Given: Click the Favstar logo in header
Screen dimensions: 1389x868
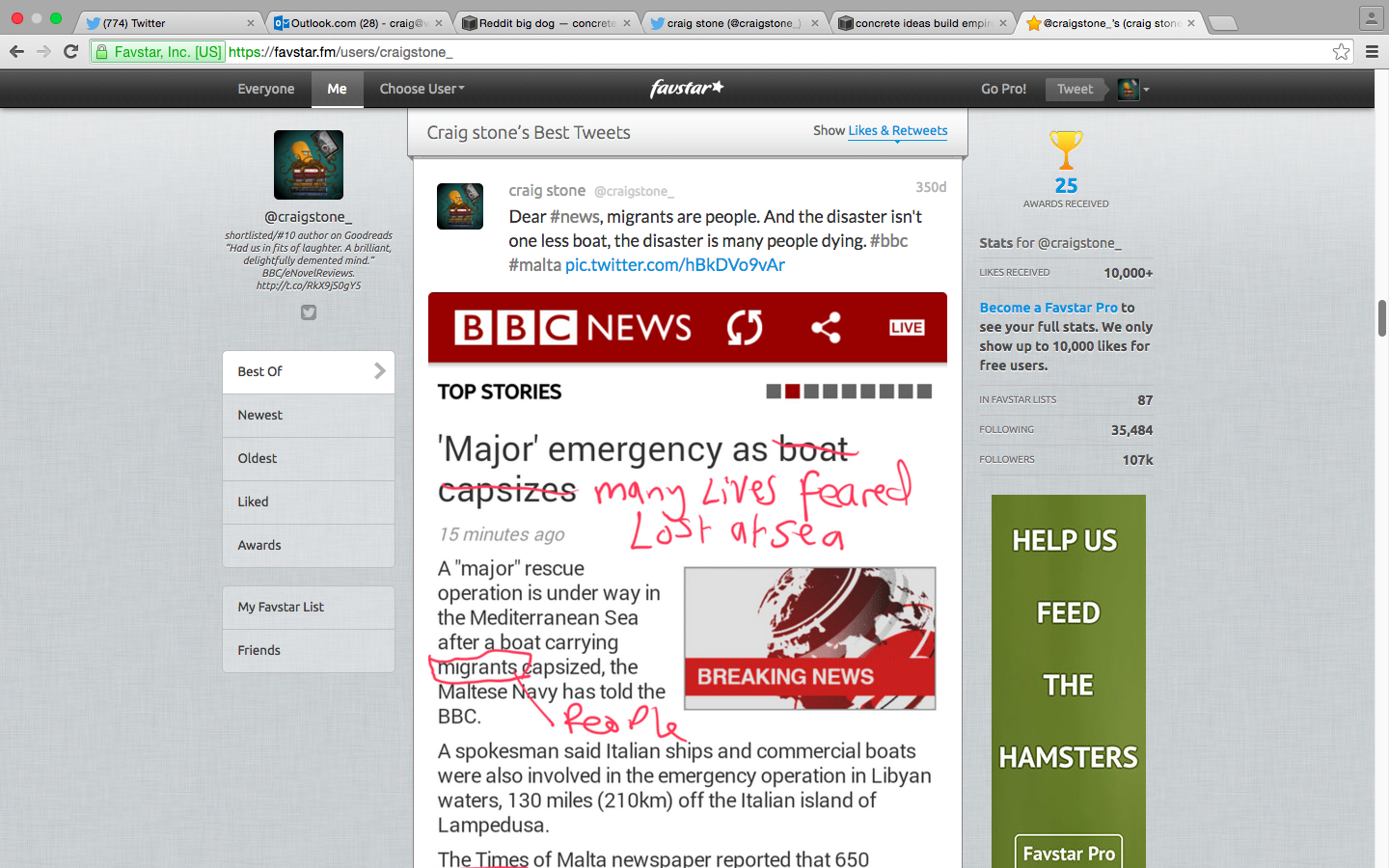Looking at the screenshot, I should coord(687,89).
